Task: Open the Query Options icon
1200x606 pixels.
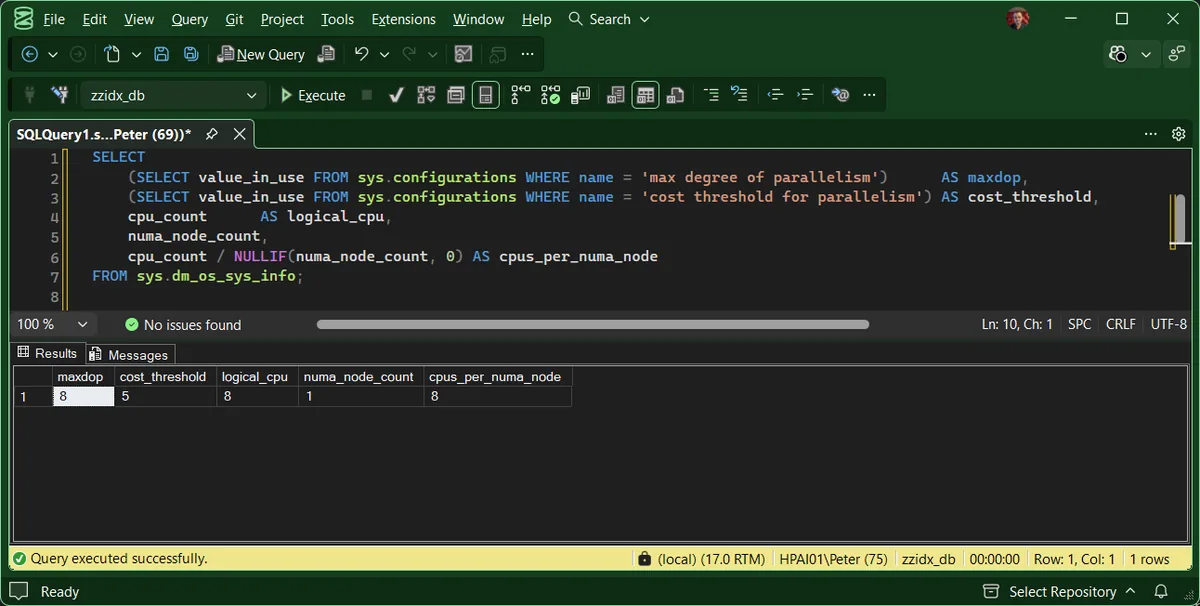Action: point(456,95)
